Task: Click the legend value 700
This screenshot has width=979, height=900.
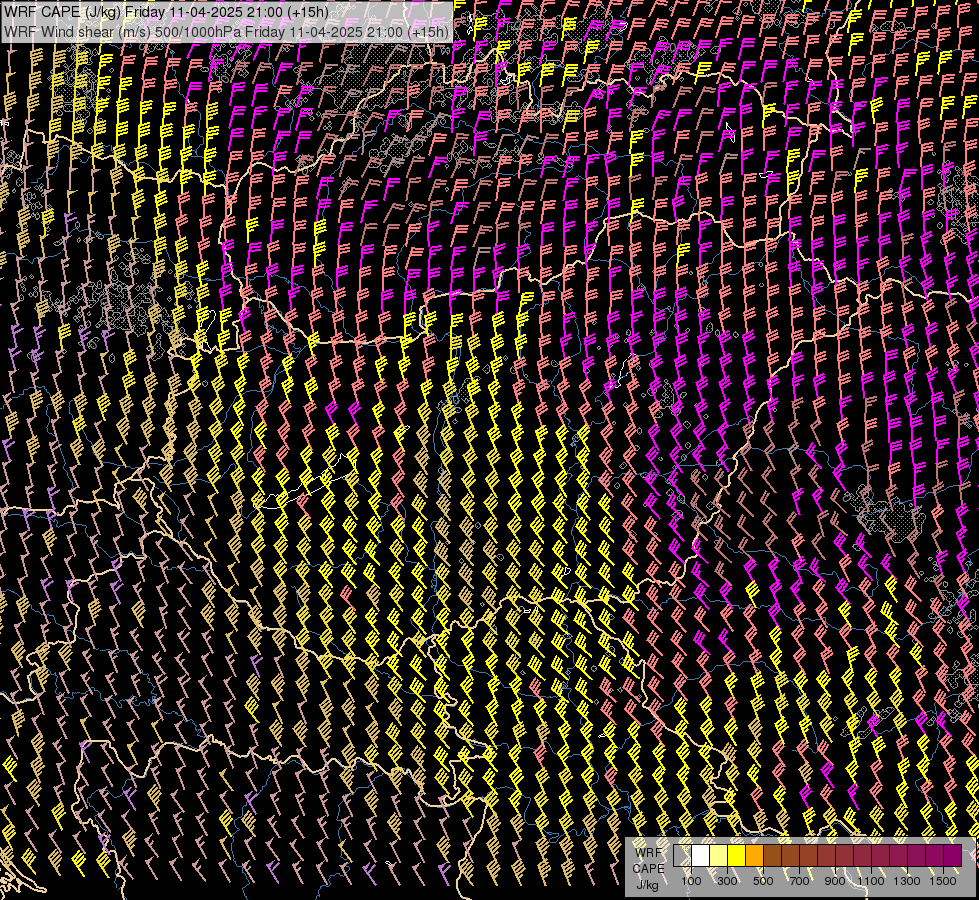Action: pyautogui.click(x=799, y=881)
